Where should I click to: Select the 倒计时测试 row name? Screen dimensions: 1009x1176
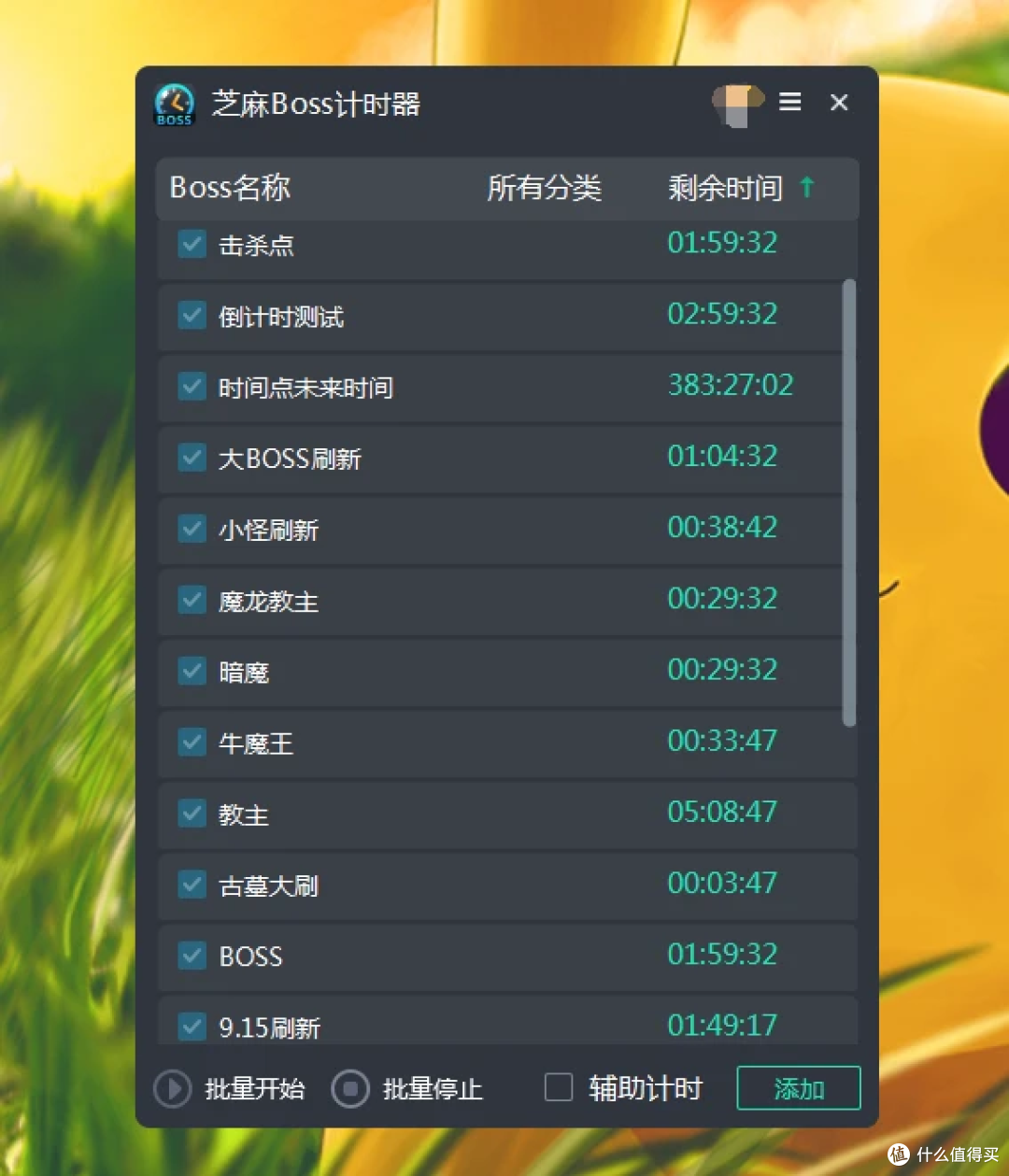point(281,317)
